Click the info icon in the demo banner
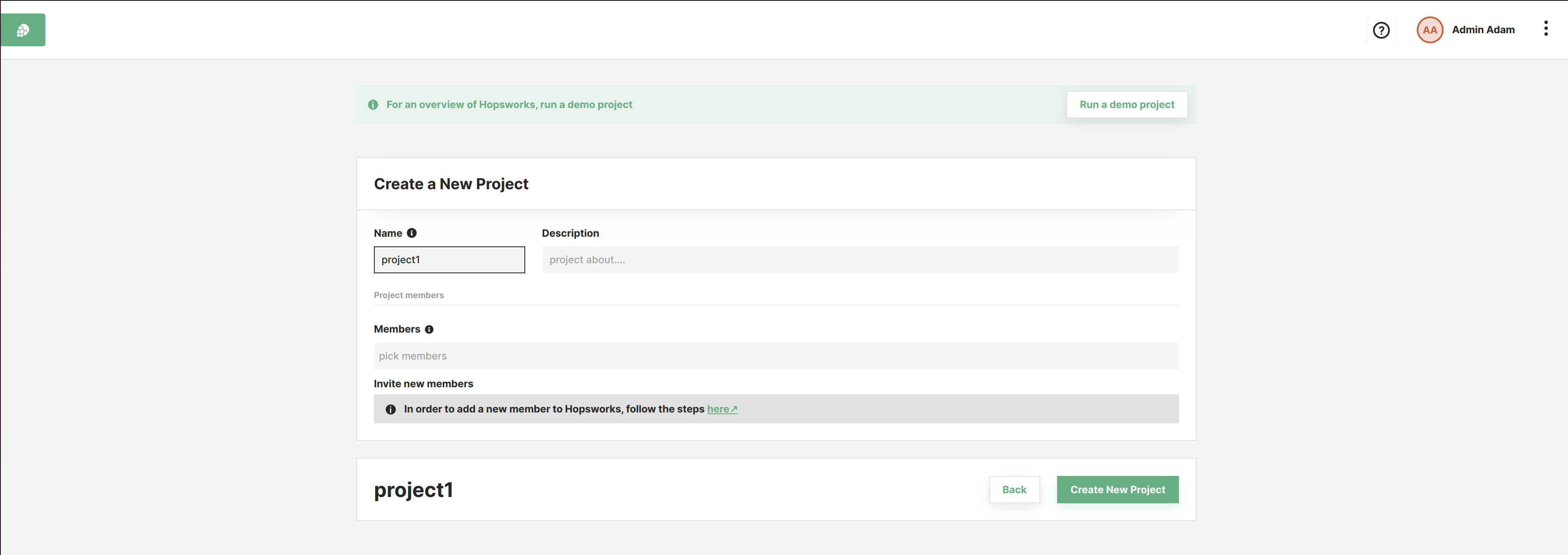This screenshot has width=1568, height=555. 373,105
